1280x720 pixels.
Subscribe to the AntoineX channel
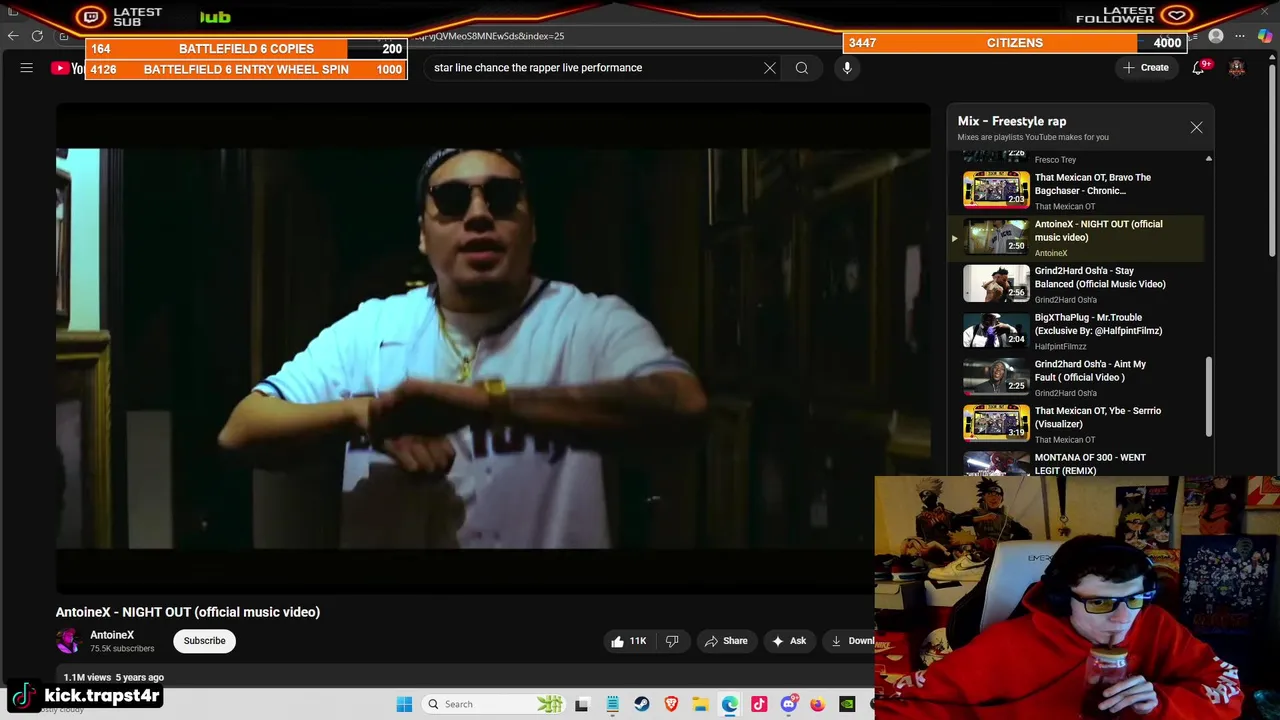[204, 641]
